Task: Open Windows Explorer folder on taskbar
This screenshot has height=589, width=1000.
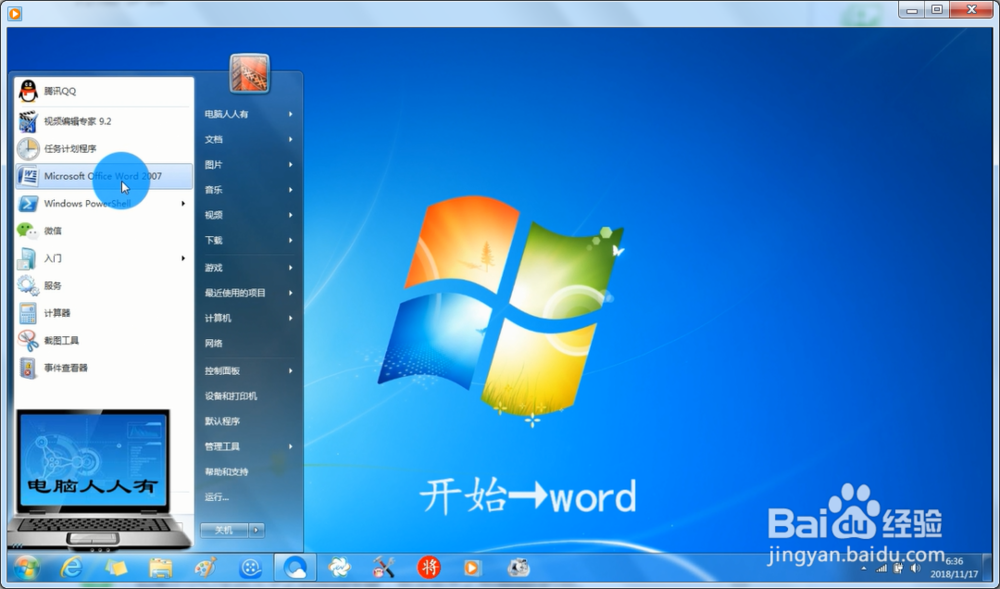Action: (160, 567)
